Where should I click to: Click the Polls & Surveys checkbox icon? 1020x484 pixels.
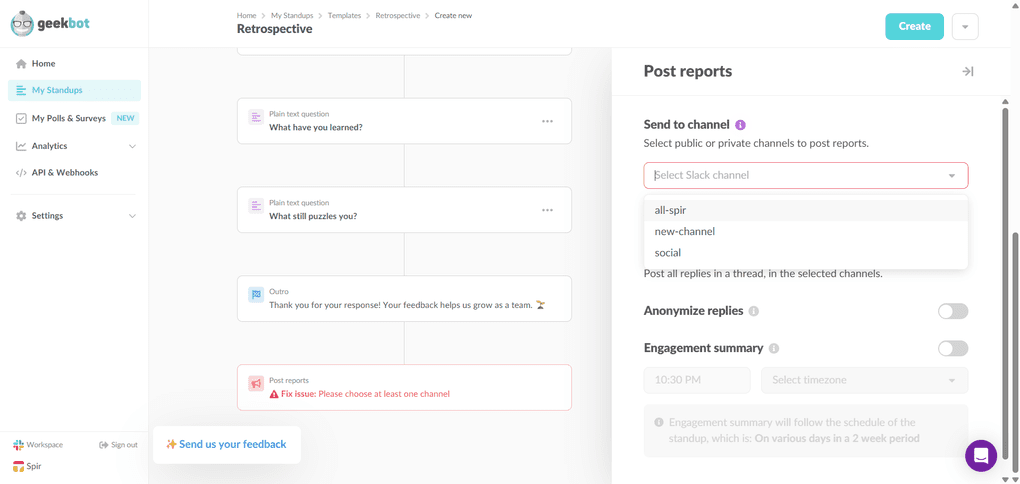pyautogui.click(x=21, y=118)
